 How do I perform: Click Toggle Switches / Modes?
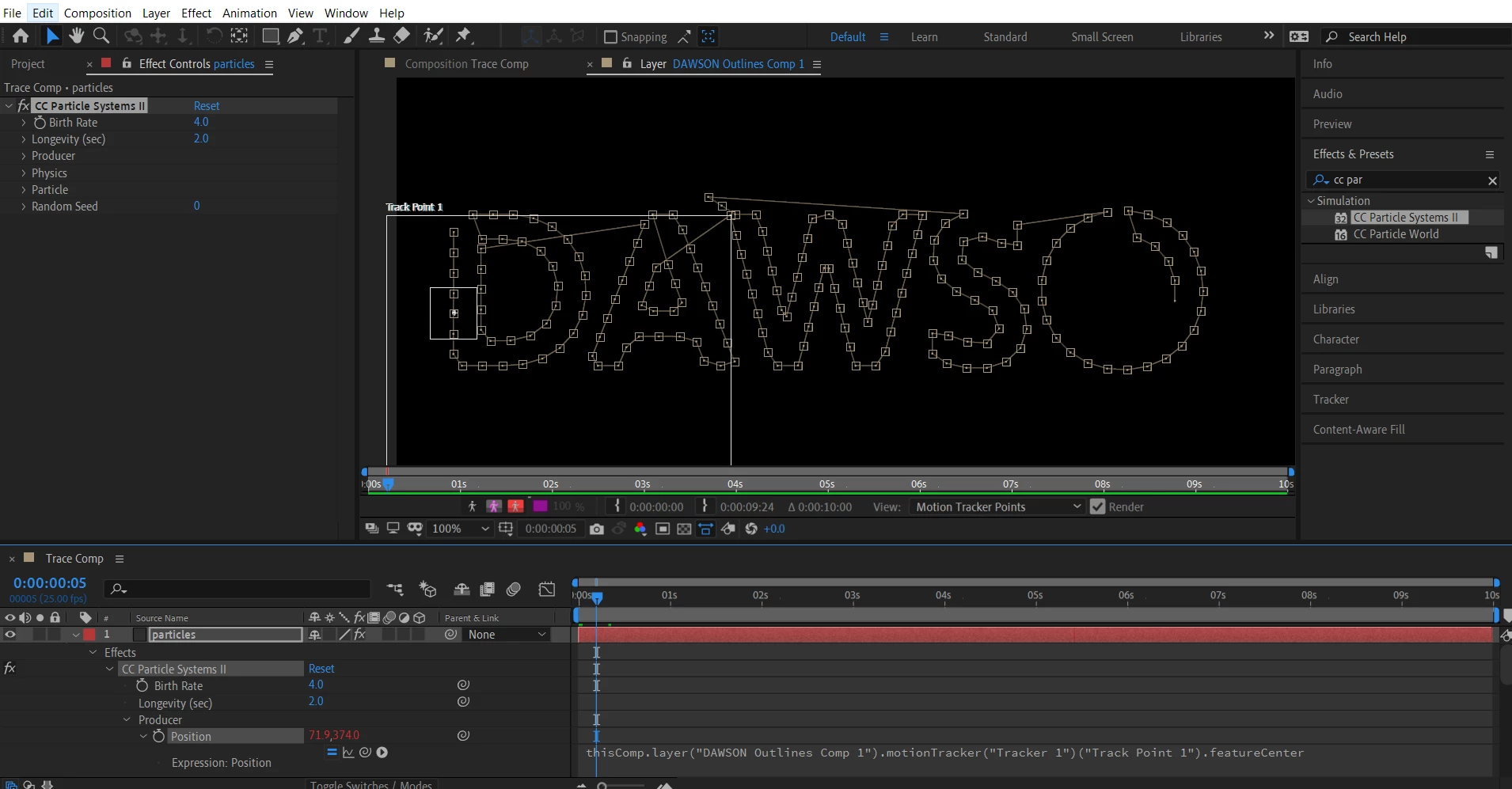[x=370, y=784]
